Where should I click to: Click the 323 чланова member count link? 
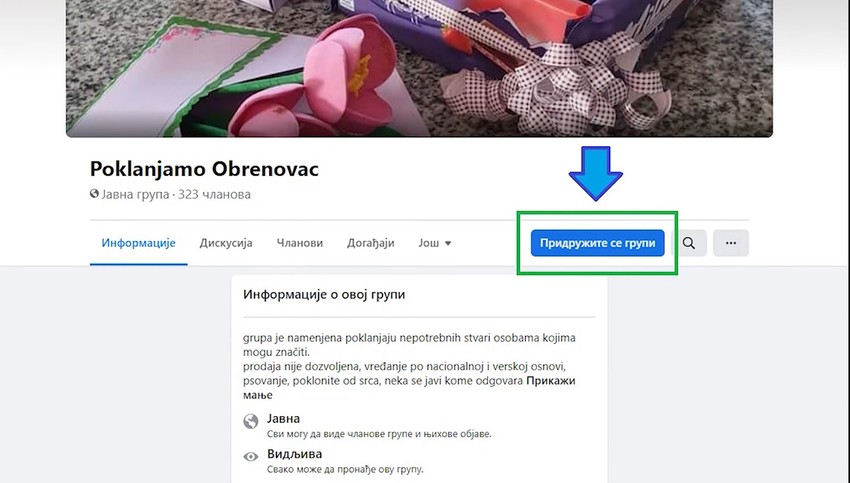pyautogui.click(x=214, y=194)
